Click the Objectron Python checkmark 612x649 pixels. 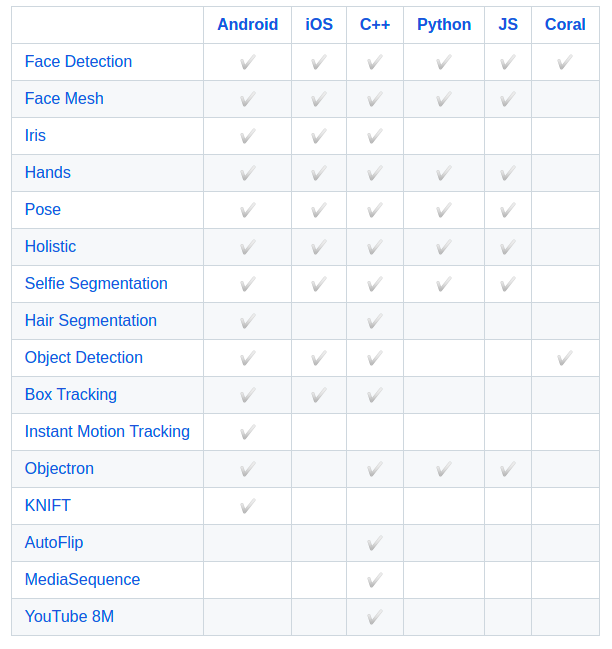tap(444, 469)
